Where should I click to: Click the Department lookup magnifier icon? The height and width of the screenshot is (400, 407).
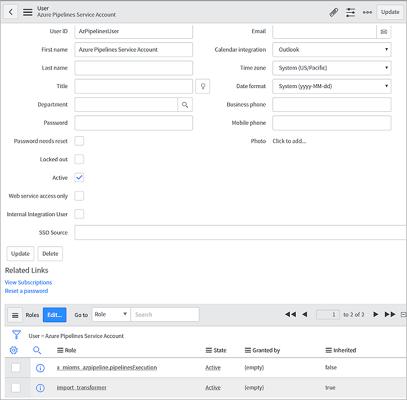pyautogui.click(x=185, y=105)
